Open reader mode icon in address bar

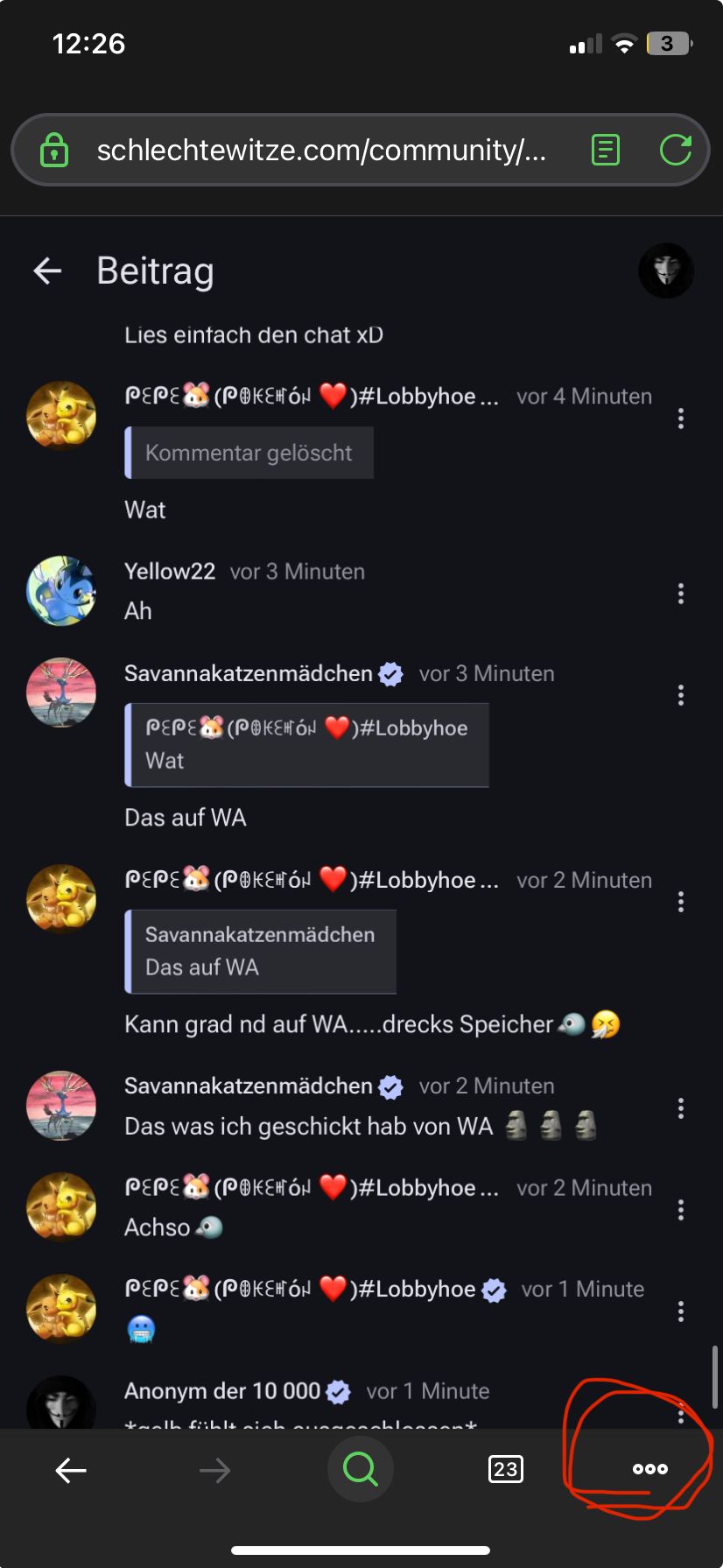(606, 150)
